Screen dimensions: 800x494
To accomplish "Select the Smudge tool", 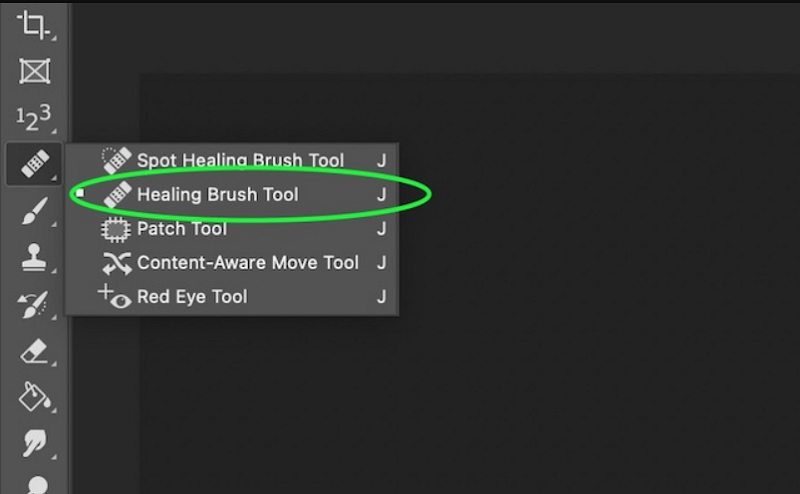I will 35,443.
